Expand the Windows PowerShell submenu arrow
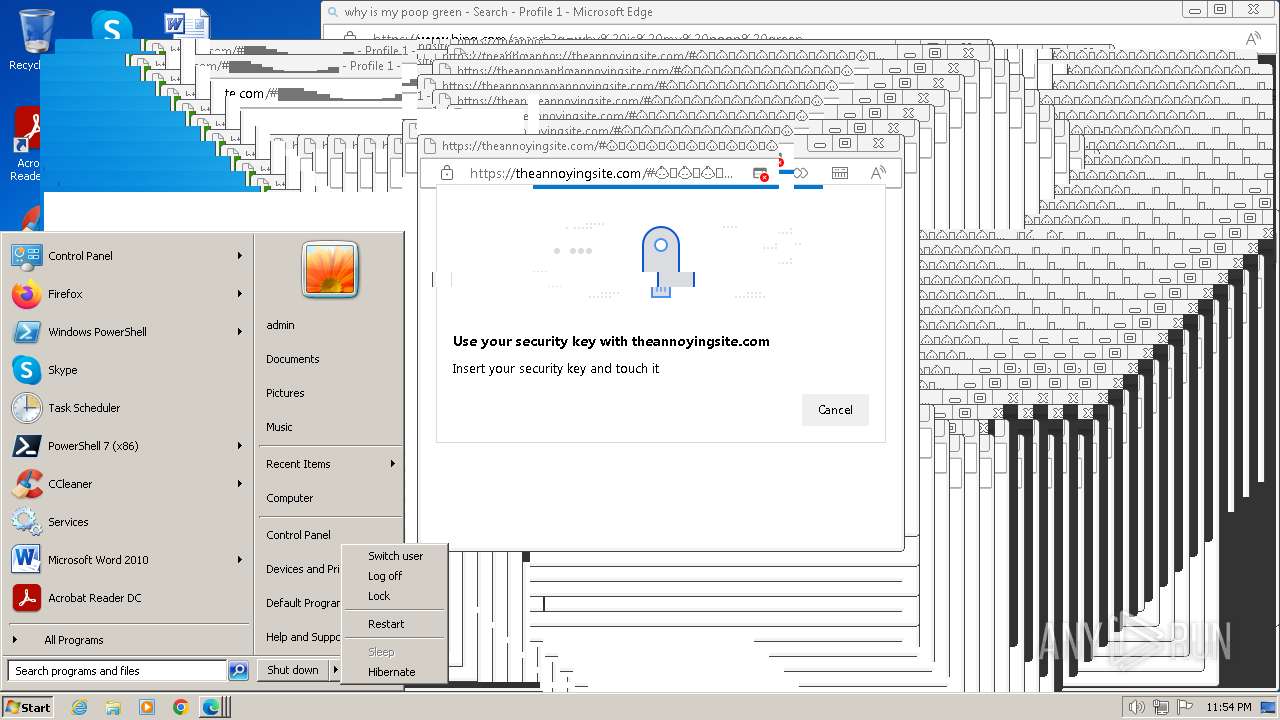Viewport: 1280px width, 720px height. [240, 332]
